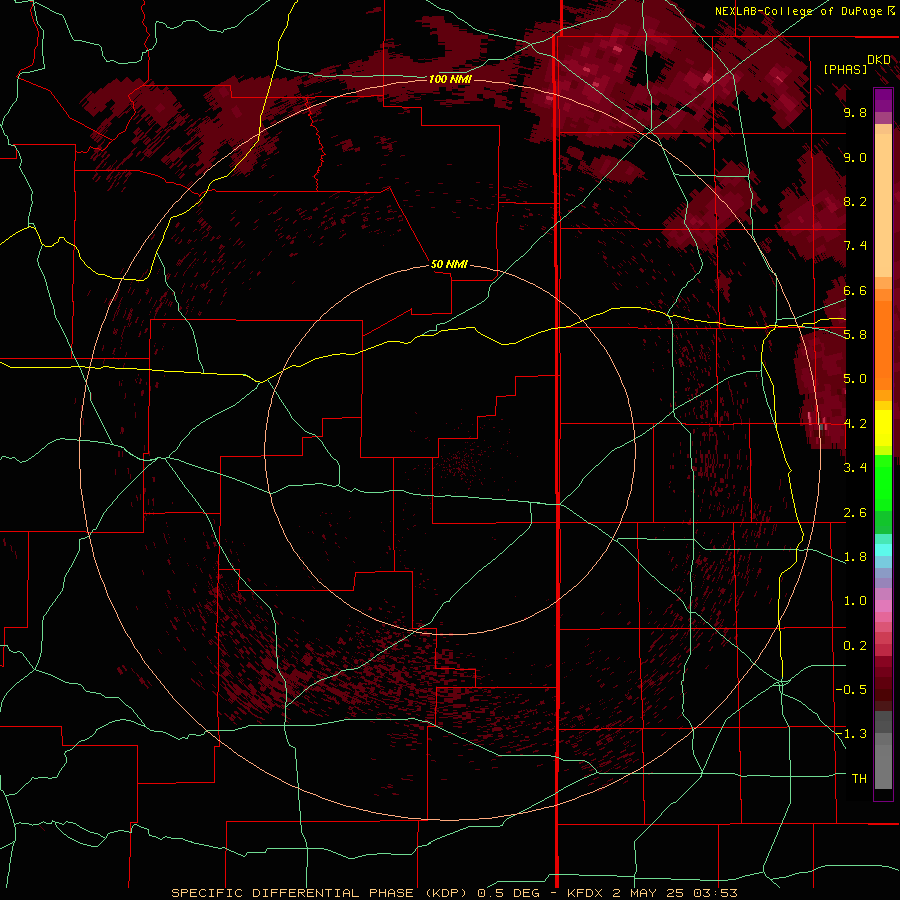Click the 50 NMI range ring label
This screenshot has width=900, height=900.
pos(449,264)
